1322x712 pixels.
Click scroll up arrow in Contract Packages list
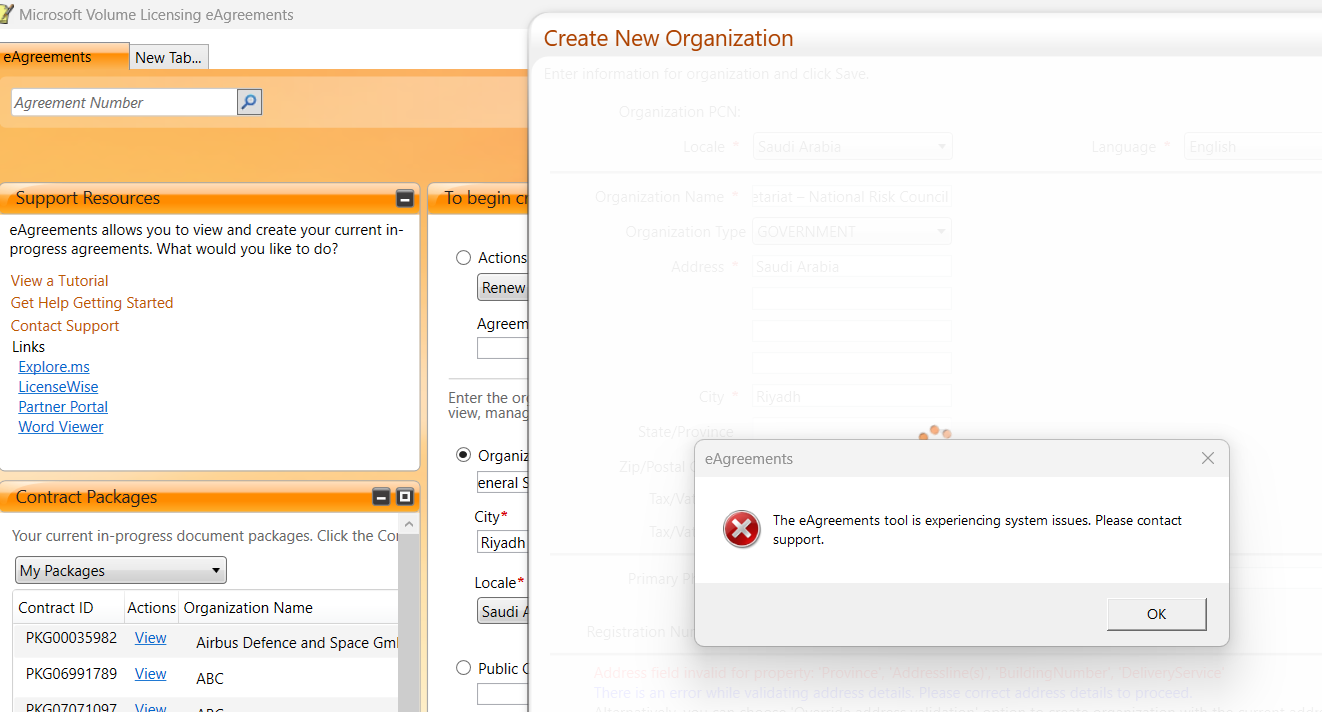coord(407,524)
